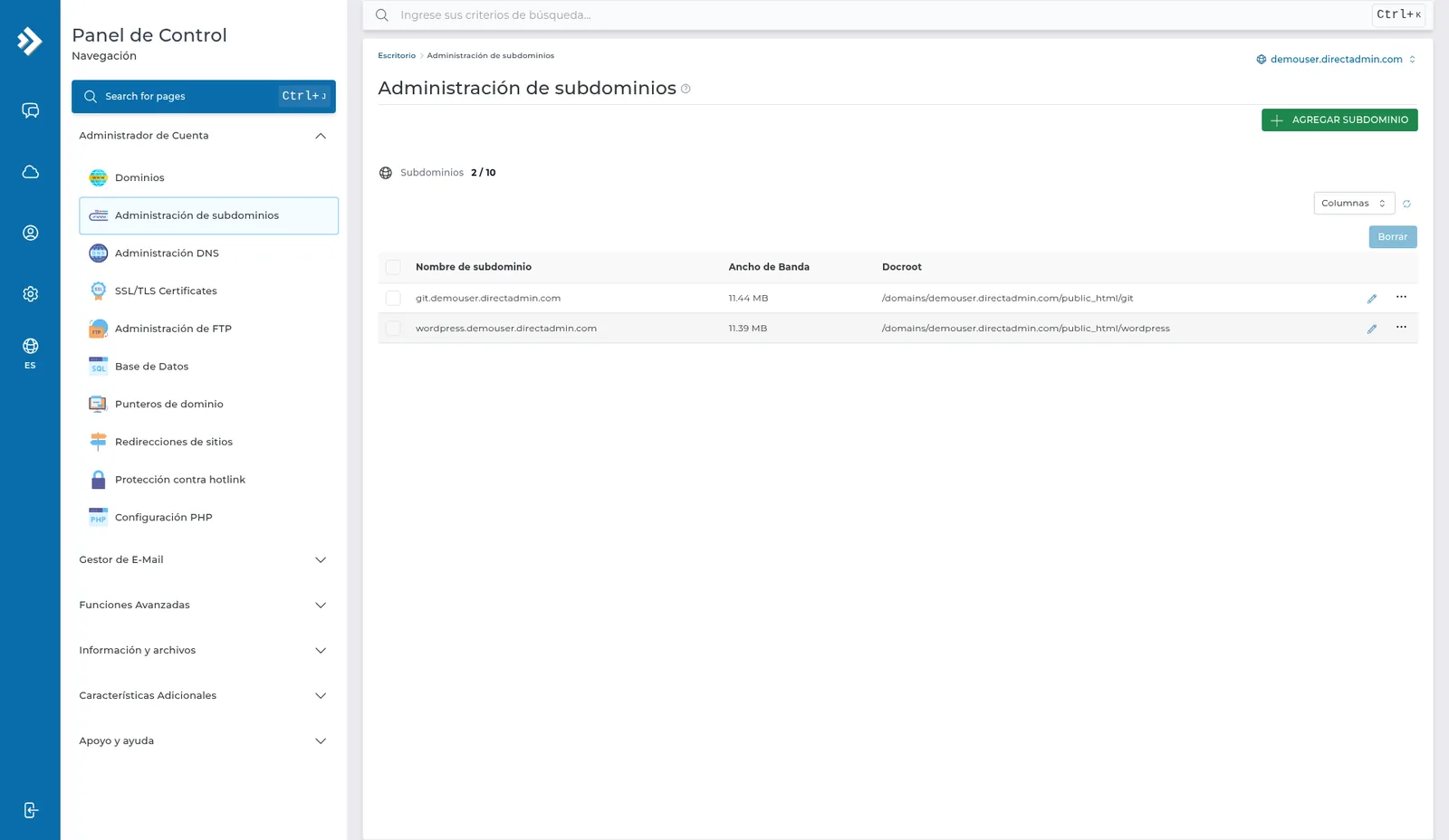The width and height of the screenshot is (1449, 840).
Task: Click the Search for pages field
Action: pos(204,96)
